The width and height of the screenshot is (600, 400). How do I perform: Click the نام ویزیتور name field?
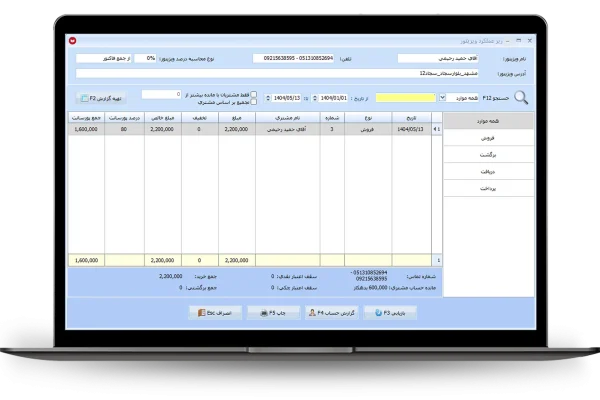pyautogui.click(x=438, y=58)
